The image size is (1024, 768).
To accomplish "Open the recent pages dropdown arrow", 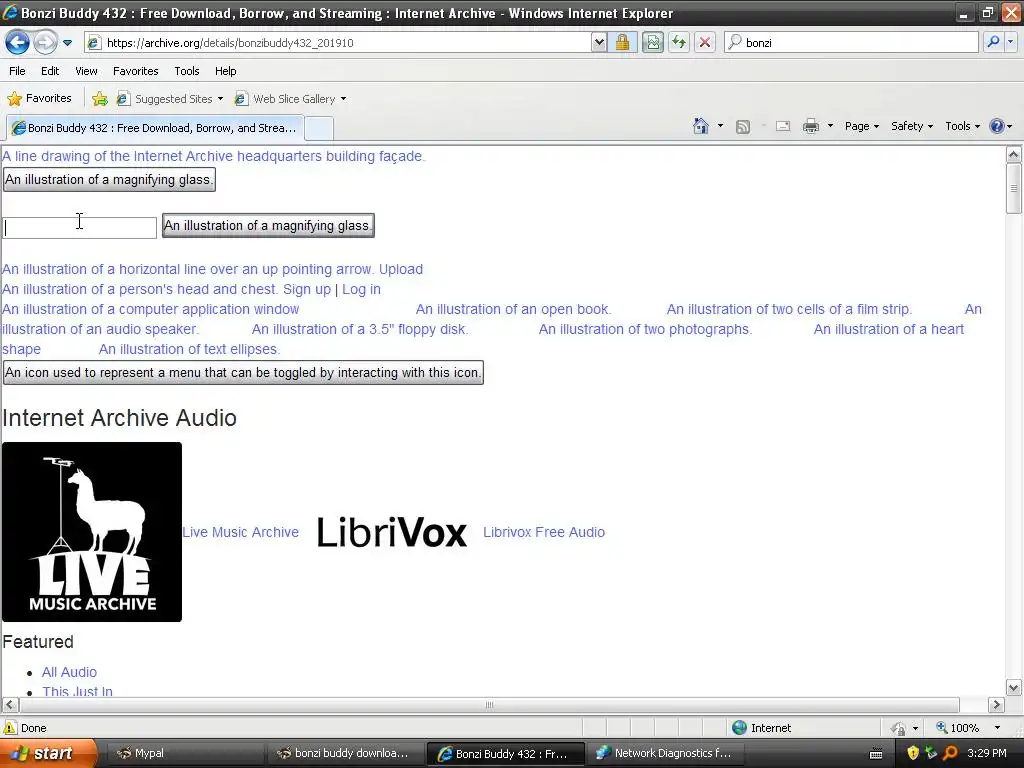I will (67, 43).
